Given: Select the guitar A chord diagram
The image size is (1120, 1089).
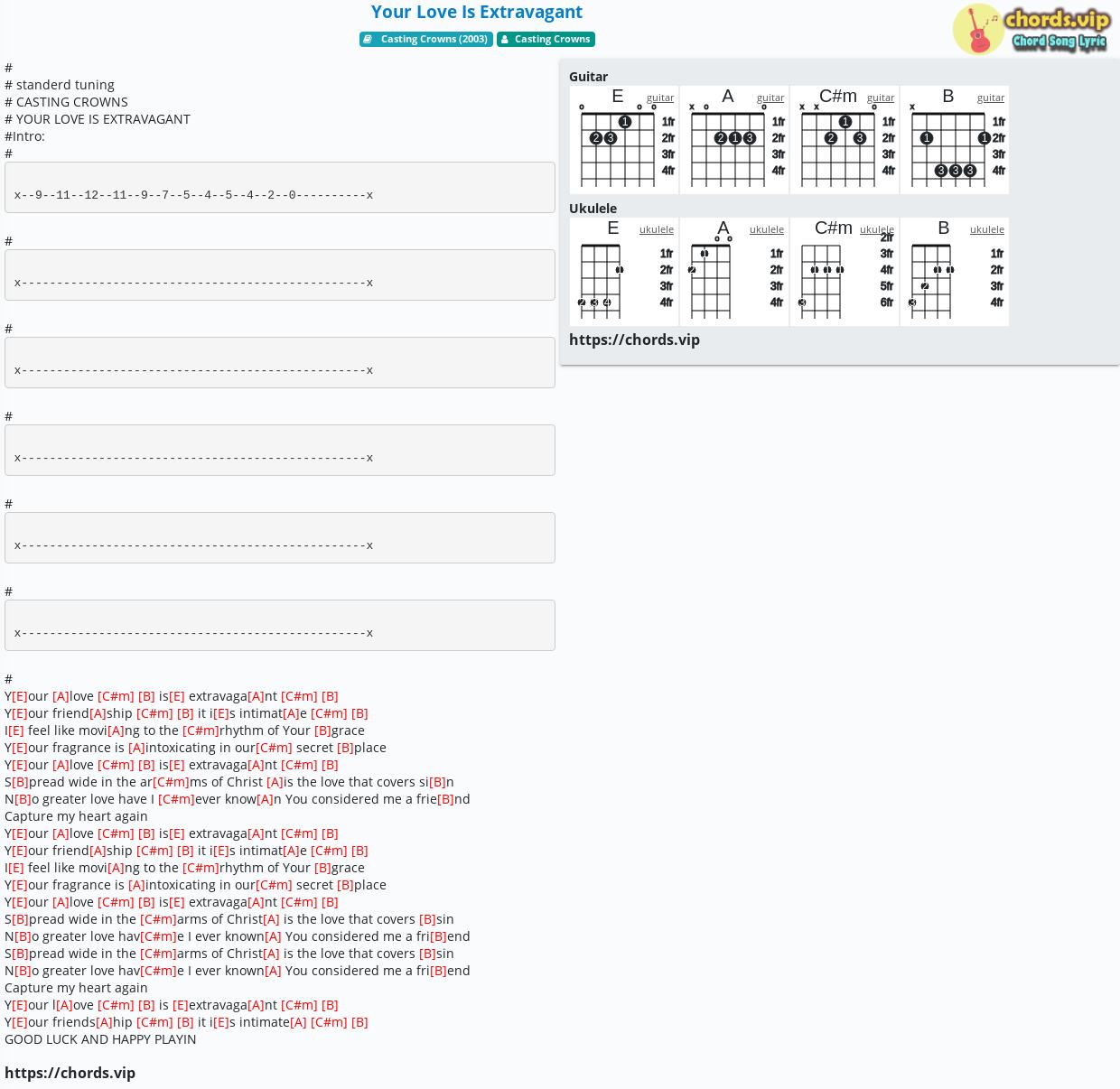Looking at the screenshot, I should (x=734, y=140).
